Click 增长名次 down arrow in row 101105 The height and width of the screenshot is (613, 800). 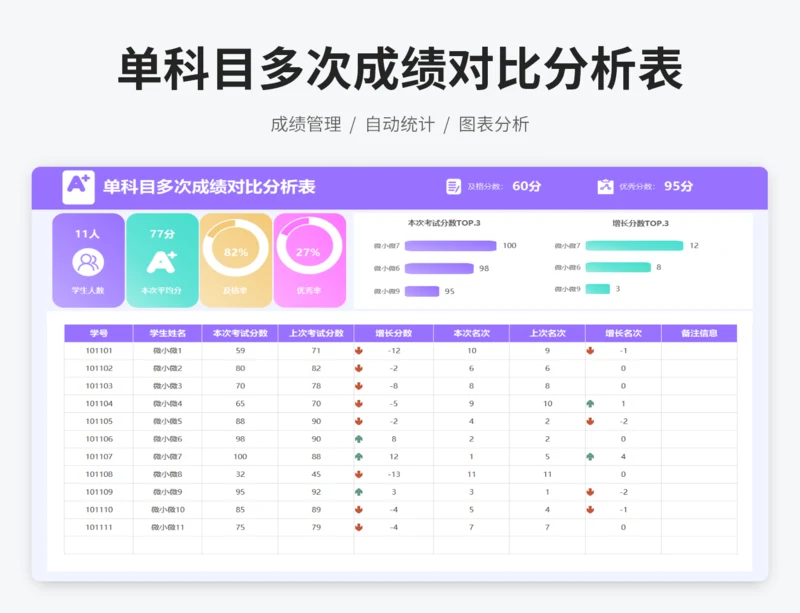click(x=590, y=421)
